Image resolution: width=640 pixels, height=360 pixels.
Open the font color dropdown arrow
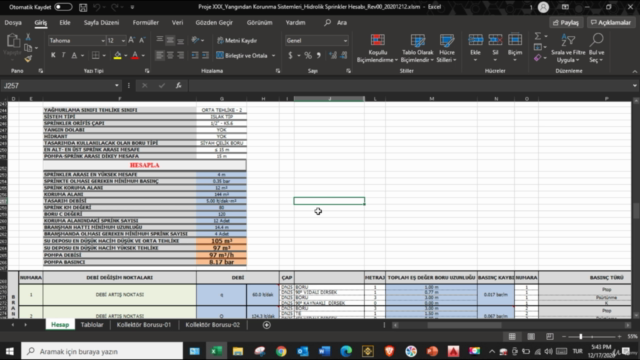click(x=143, y=56)
